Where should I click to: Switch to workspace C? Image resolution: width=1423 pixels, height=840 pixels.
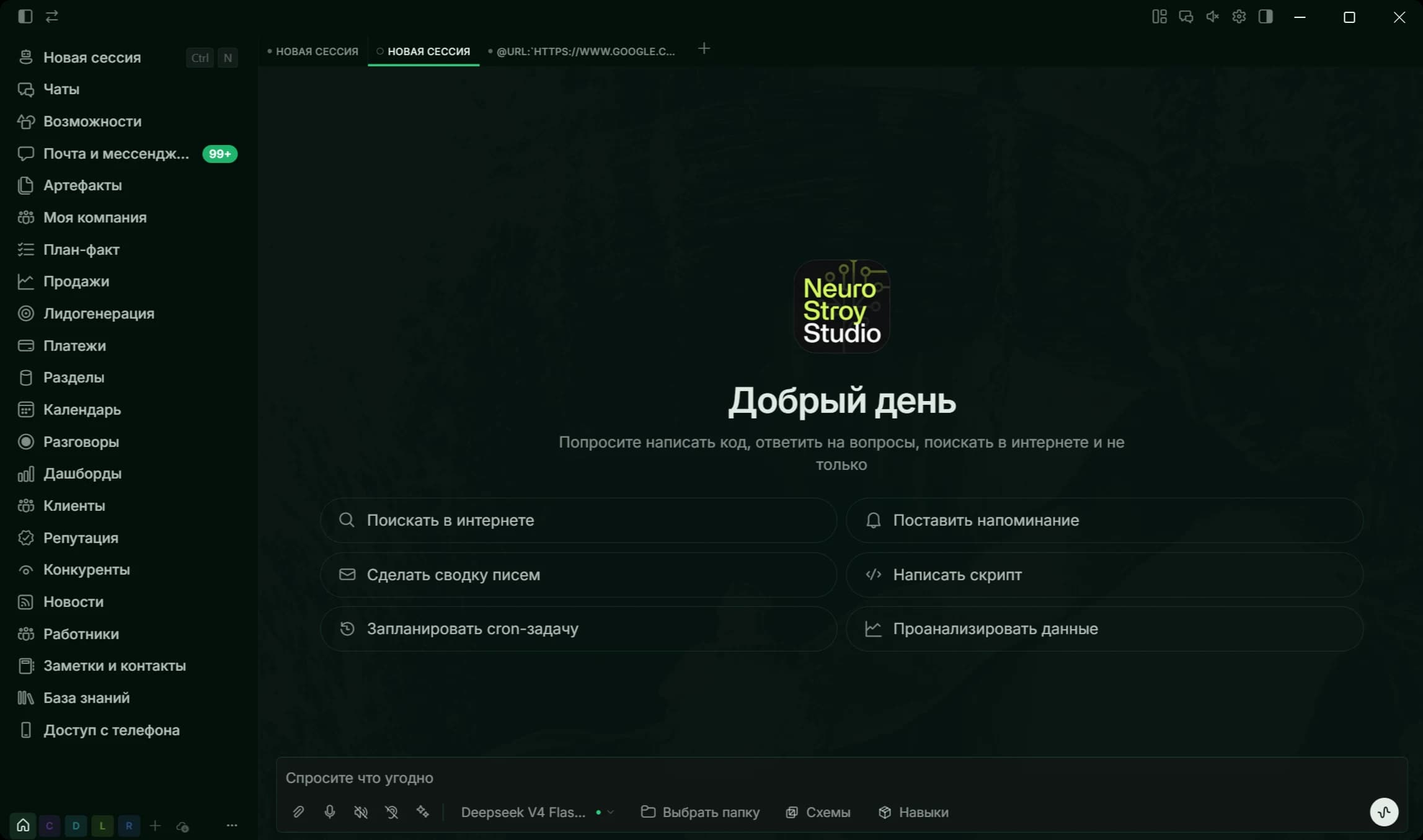pos(50,826)
